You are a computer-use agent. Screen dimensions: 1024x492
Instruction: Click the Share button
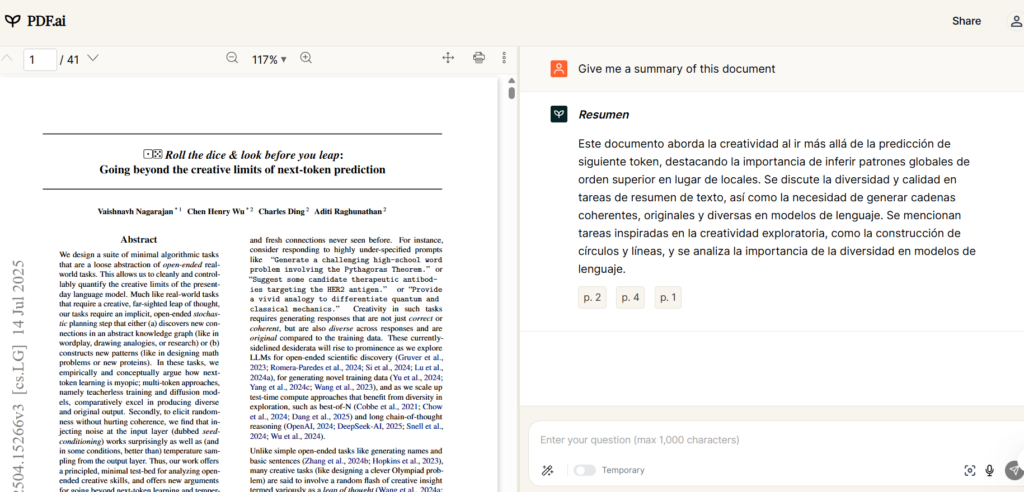966,21
